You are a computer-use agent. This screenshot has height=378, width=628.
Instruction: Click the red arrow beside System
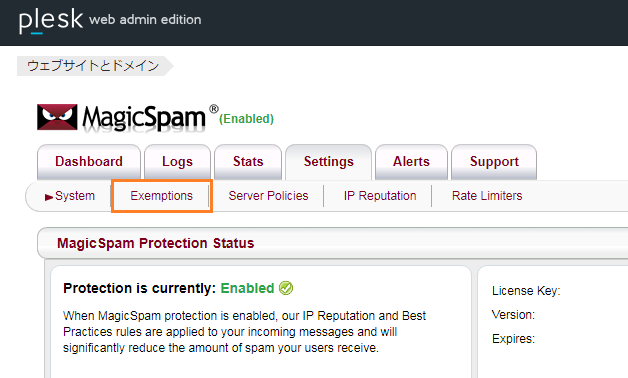(49, 197)
